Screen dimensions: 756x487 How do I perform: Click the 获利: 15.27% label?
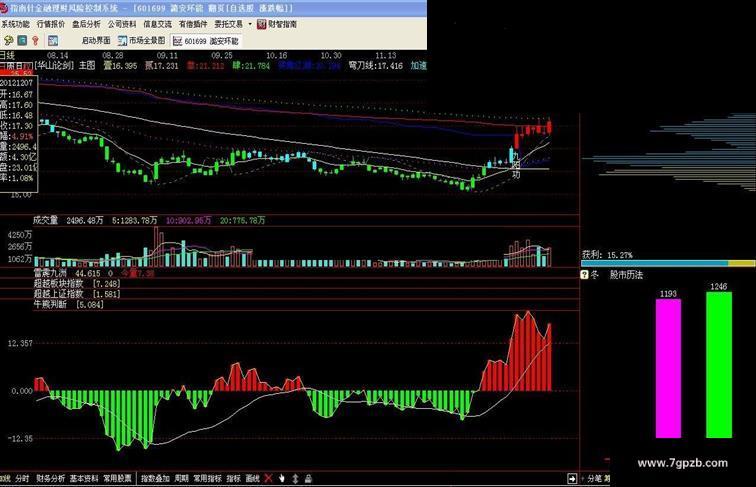tap(607, 255)
